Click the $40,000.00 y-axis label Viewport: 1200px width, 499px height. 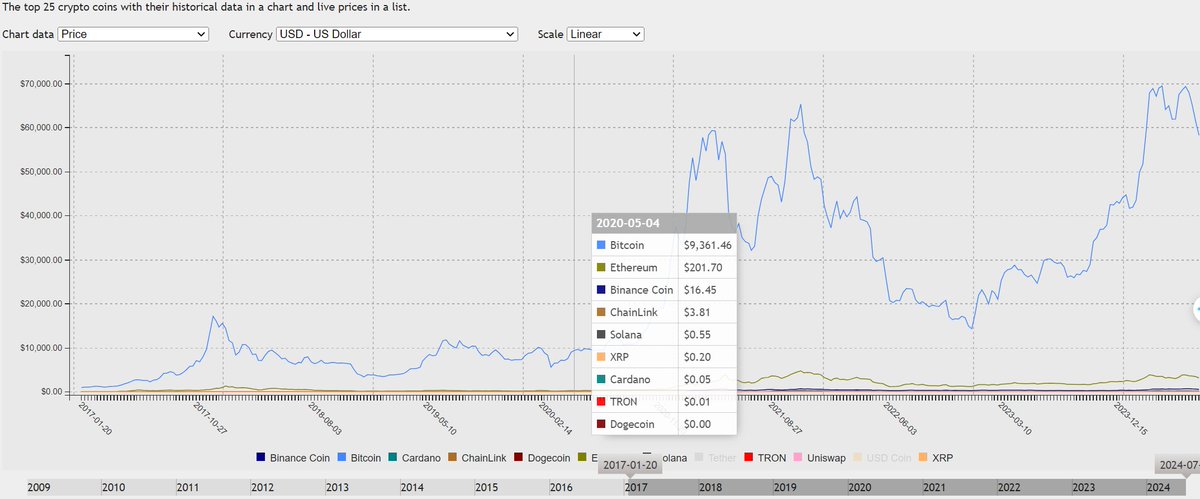(x=43, y=216)
